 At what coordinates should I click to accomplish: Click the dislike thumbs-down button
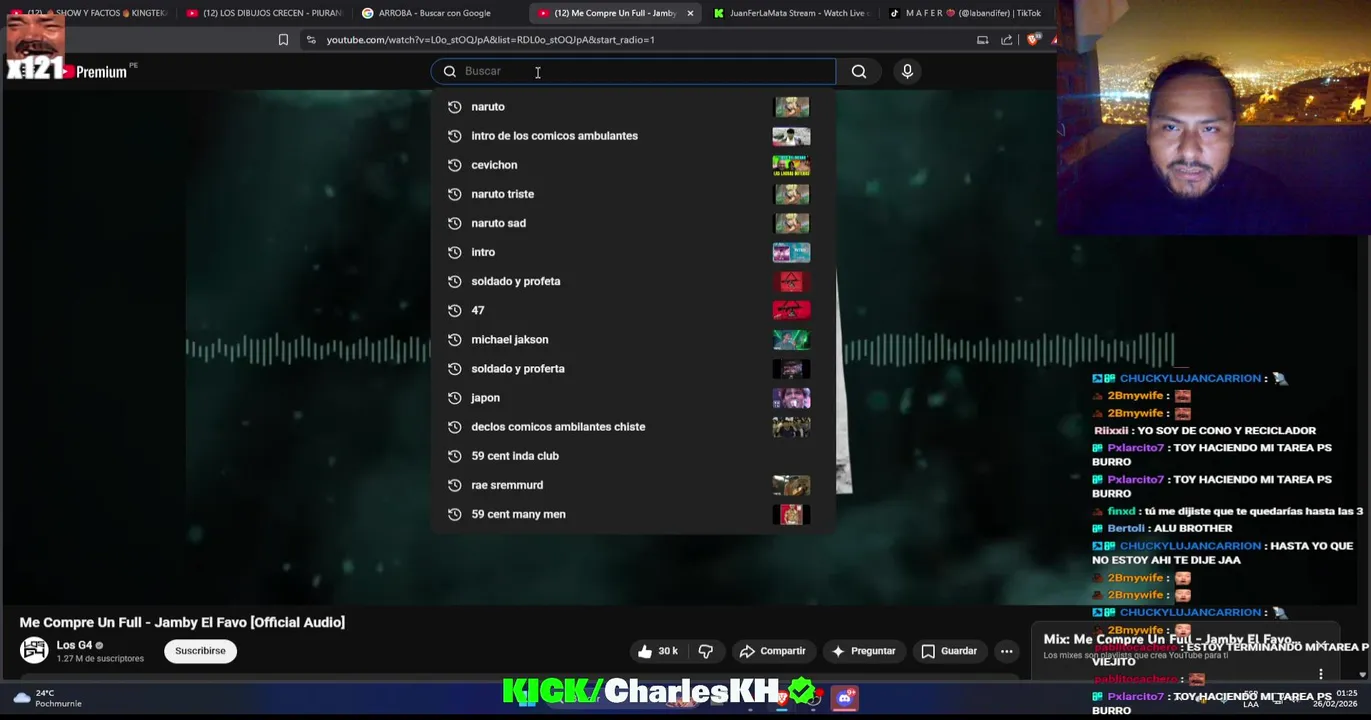[x=705, y=651]
